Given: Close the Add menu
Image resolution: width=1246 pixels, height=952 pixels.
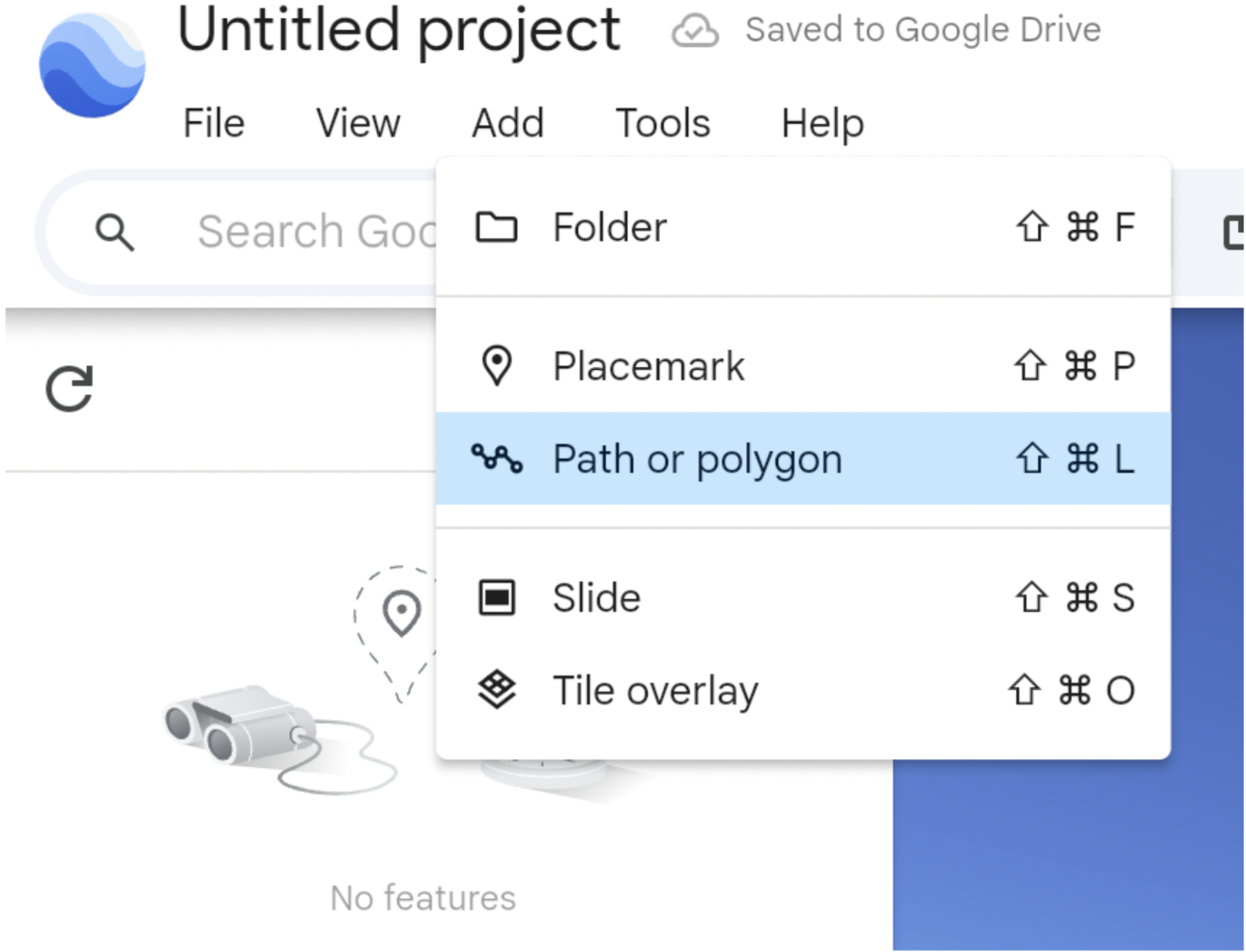Looking at the screenshot, I should tap(507, 124).
